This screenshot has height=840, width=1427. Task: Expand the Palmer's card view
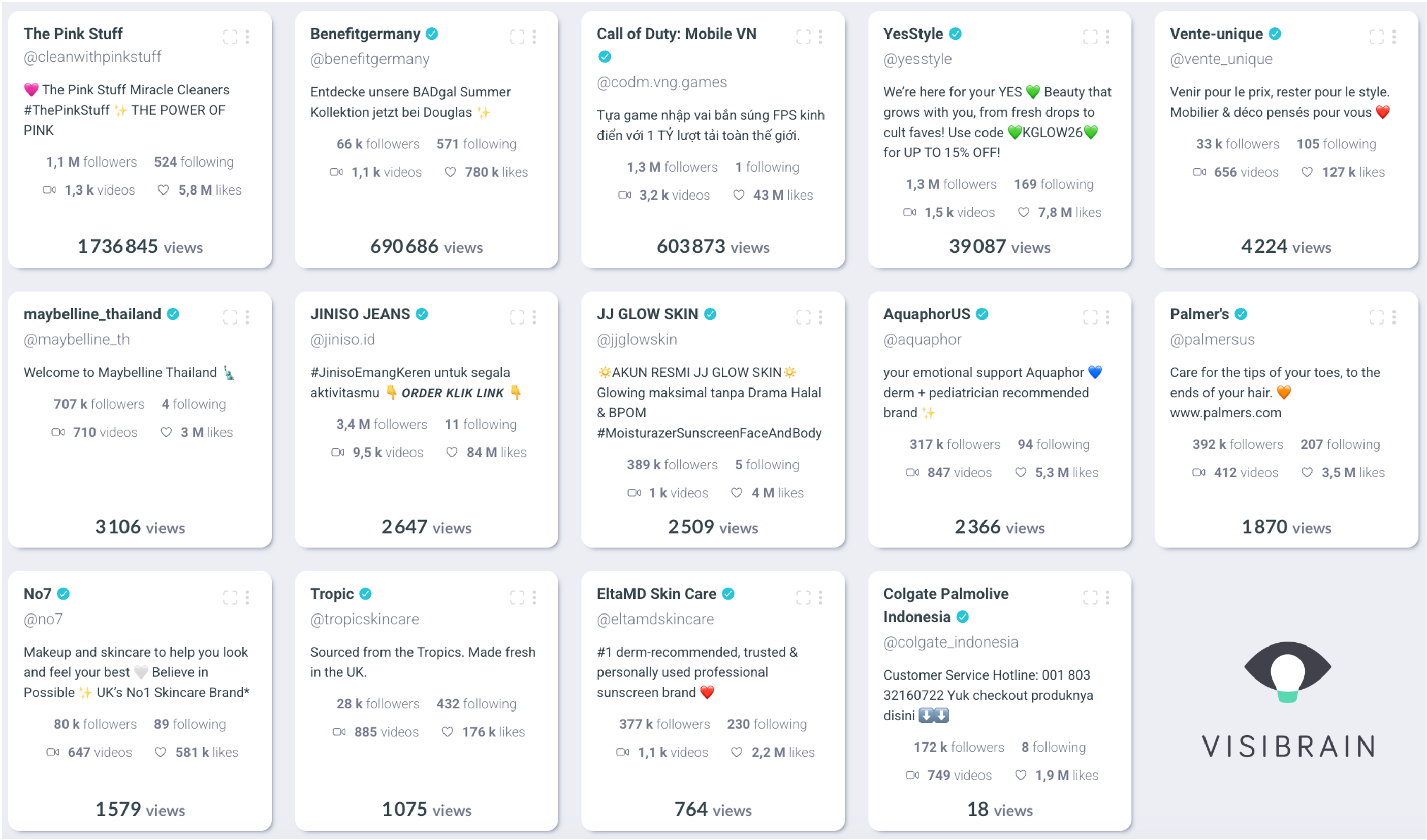click(x=1377, y=317)
